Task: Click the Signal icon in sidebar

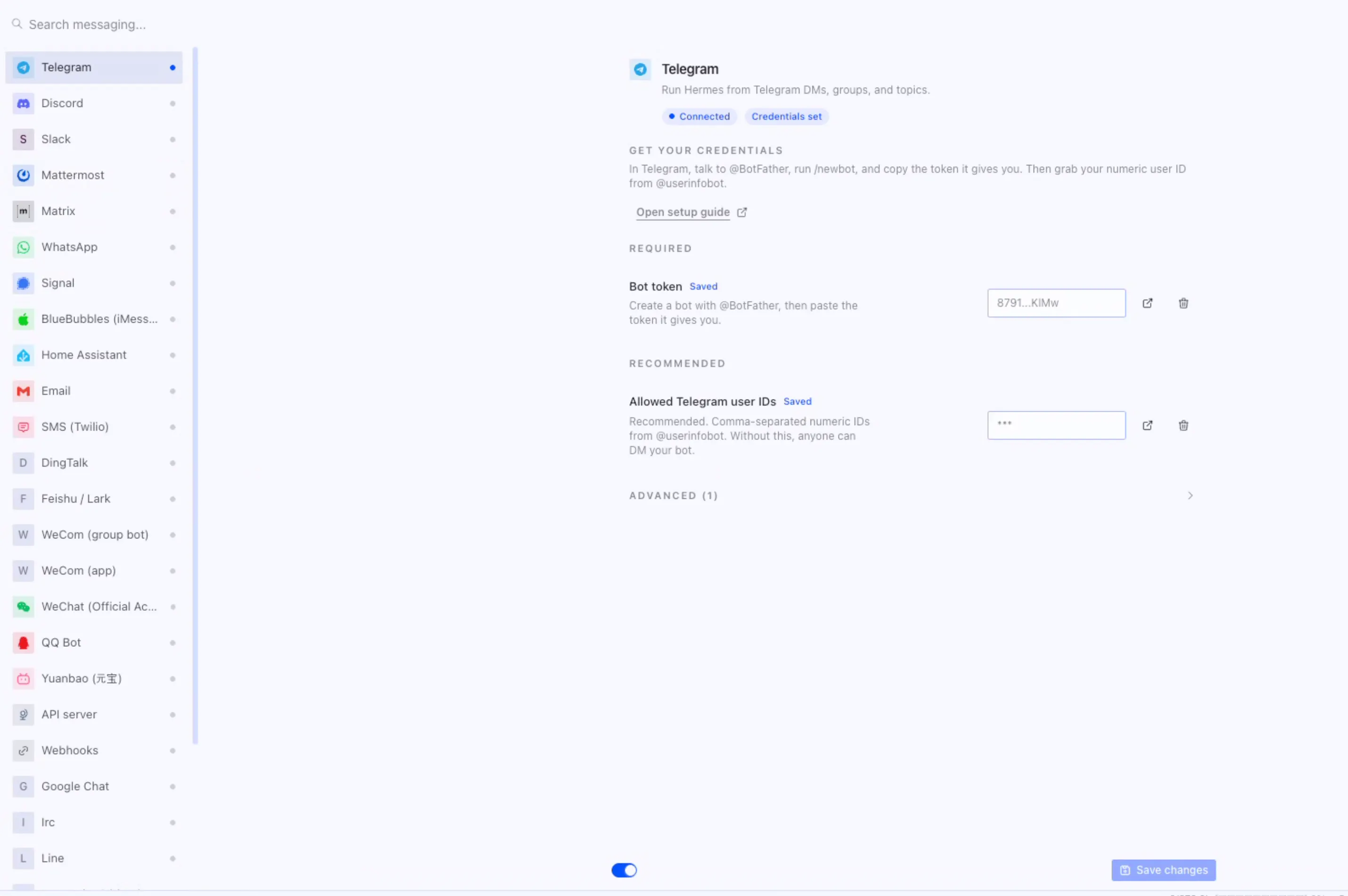Action: pos(24,284)
